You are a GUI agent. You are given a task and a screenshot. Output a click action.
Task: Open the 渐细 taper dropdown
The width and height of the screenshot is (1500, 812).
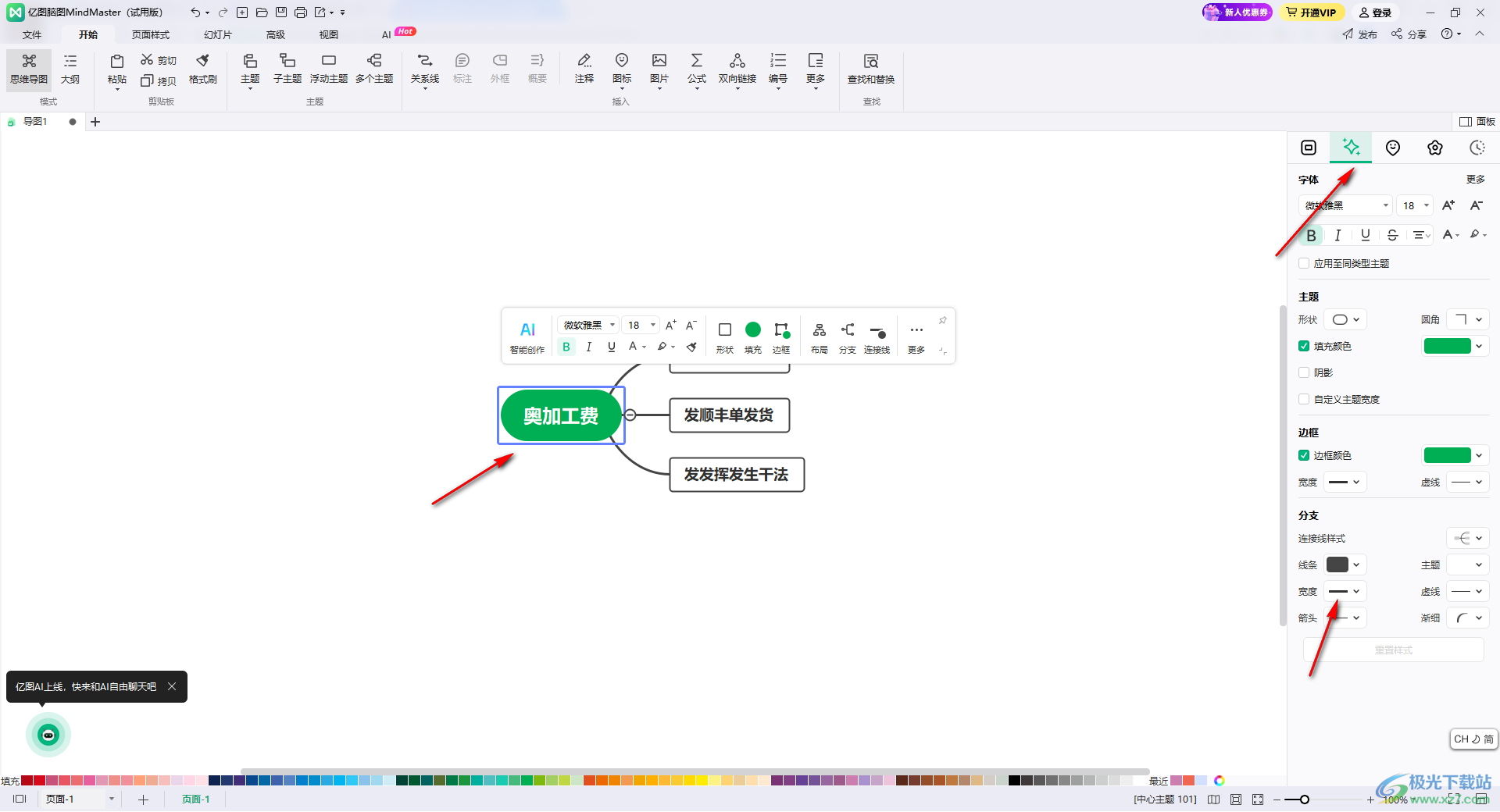pos(1468,618)
